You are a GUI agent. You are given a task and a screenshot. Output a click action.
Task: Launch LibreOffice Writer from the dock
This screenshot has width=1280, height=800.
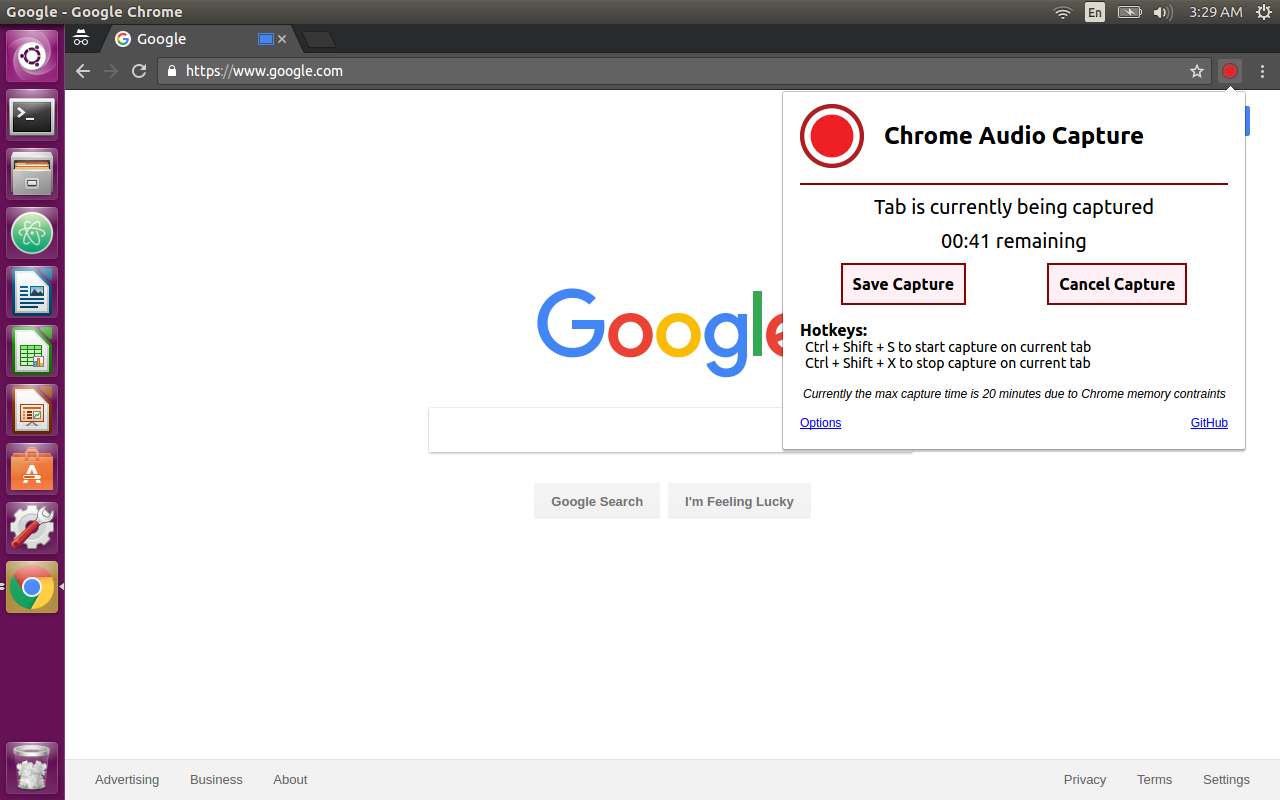click(x=32, y=291)
